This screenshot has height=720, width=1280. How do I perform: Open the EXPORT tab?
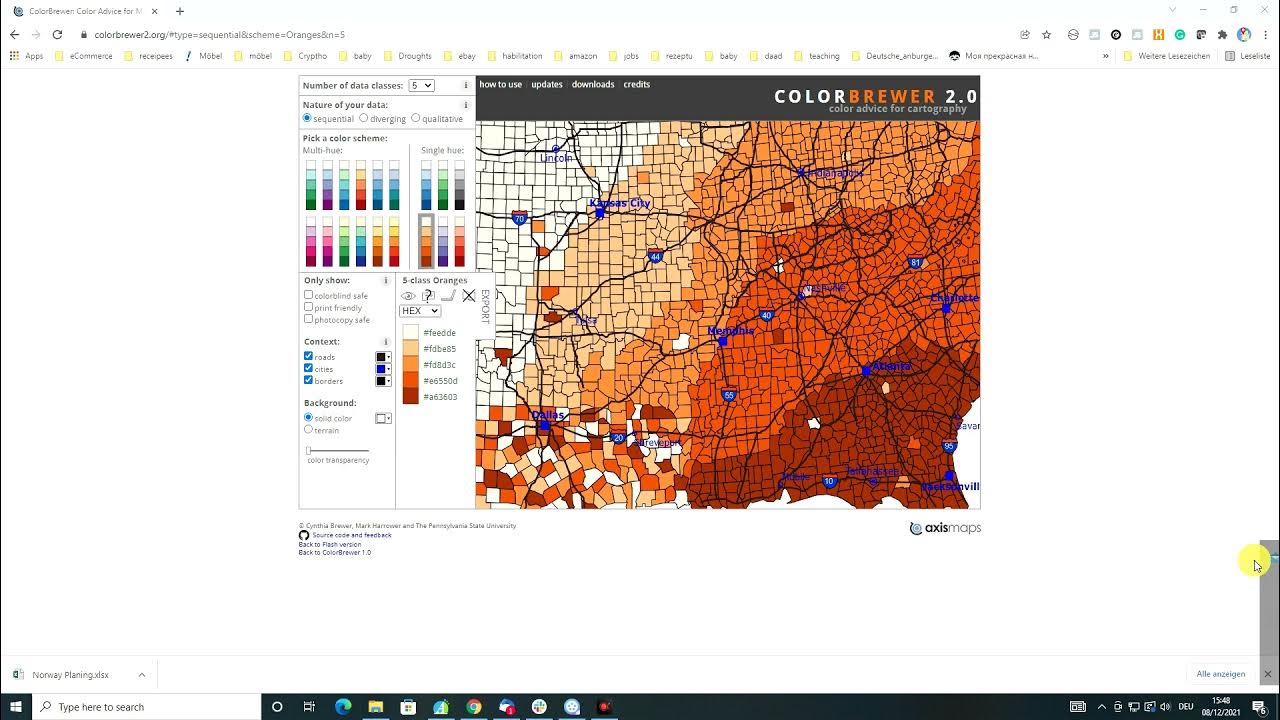[x=486, y=306]
